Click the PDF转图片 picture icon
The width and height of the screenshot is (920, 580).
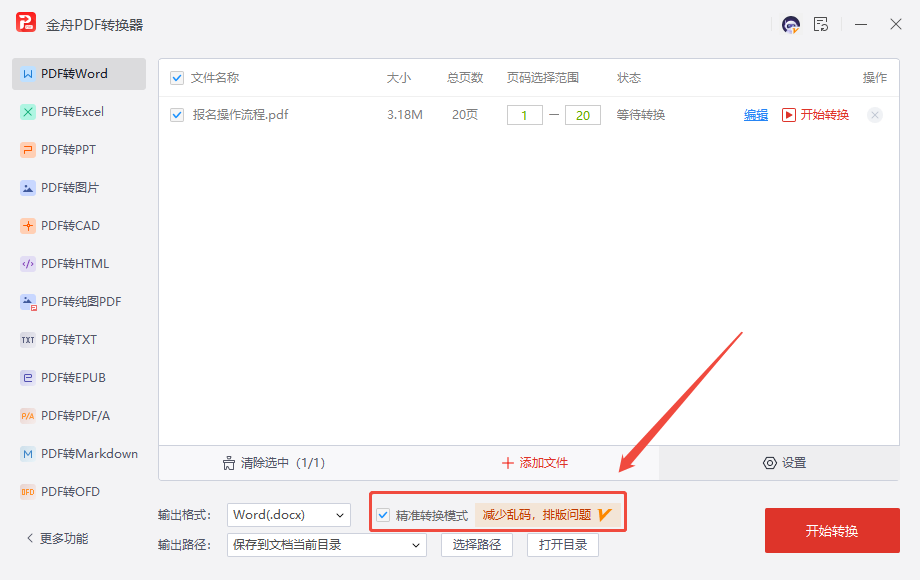pos(28,188)
